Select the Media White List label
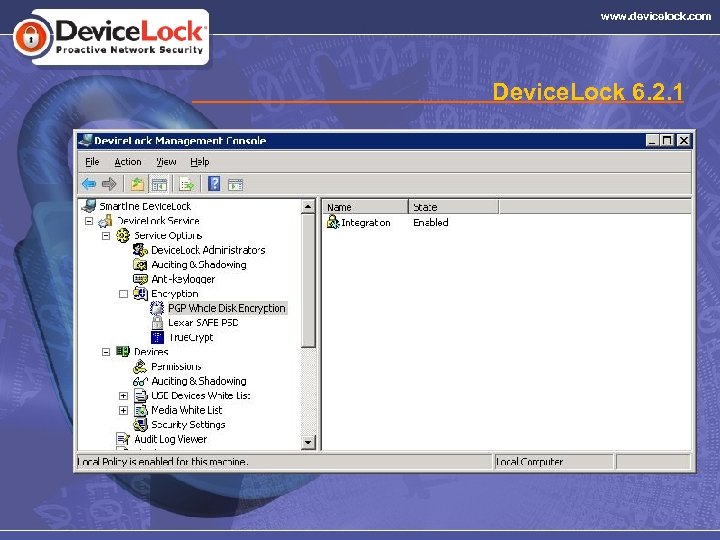 186,410
